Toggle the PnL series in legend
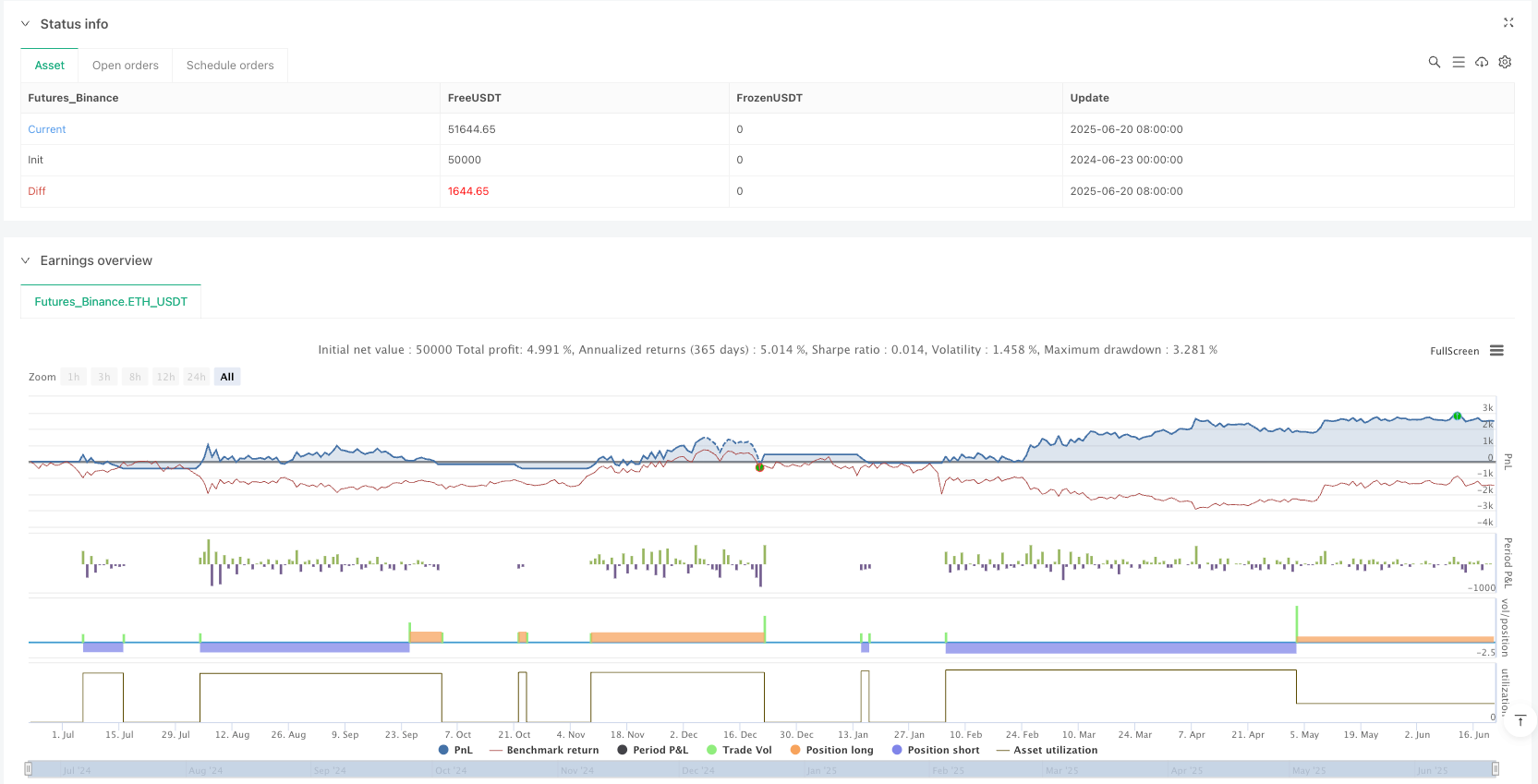Viewport: 1538px width, 784px height. pyautogui.click(x=455, y=750)
